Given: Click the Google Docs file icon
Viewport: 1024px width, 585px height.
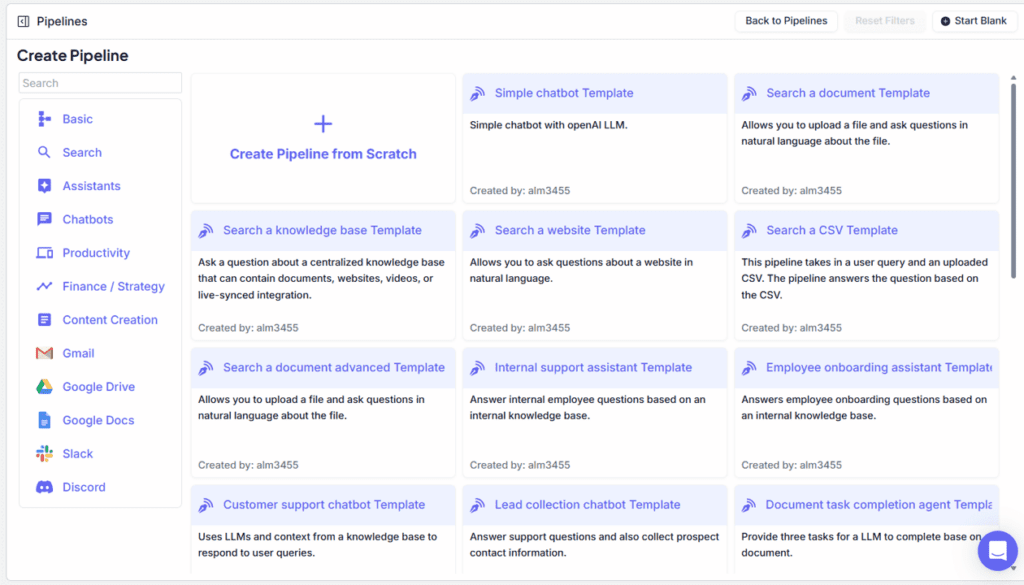Looking at the screenshot, I should pos(44,420).
